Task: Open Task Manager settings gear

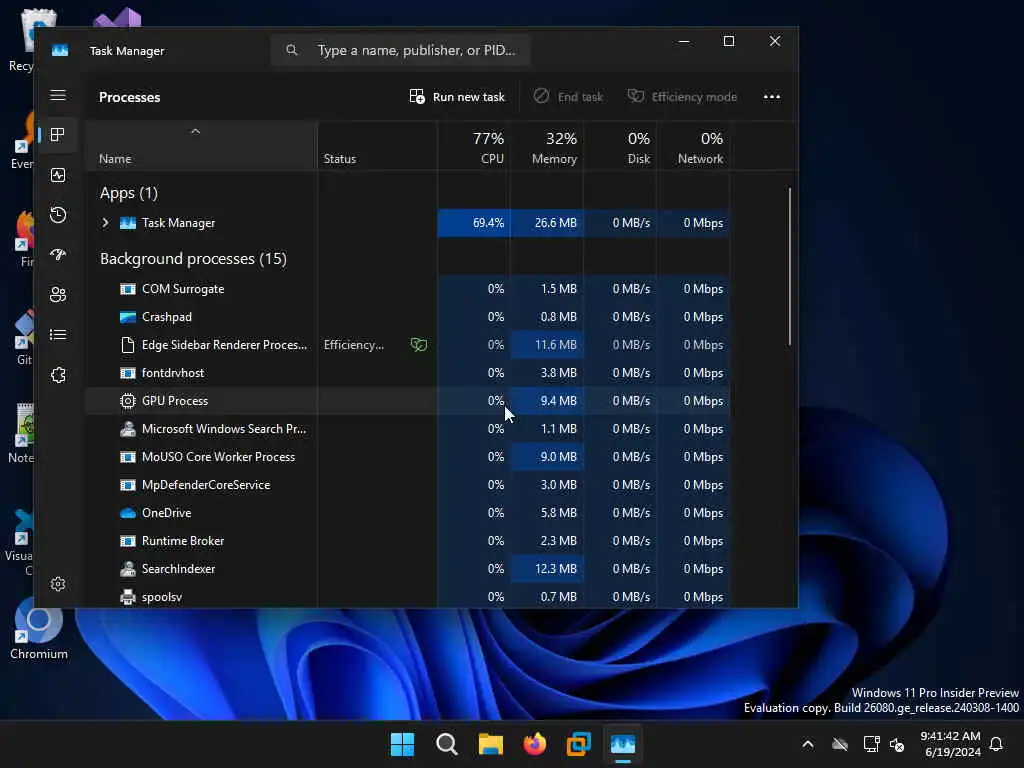Action: (x=57, y=584)
